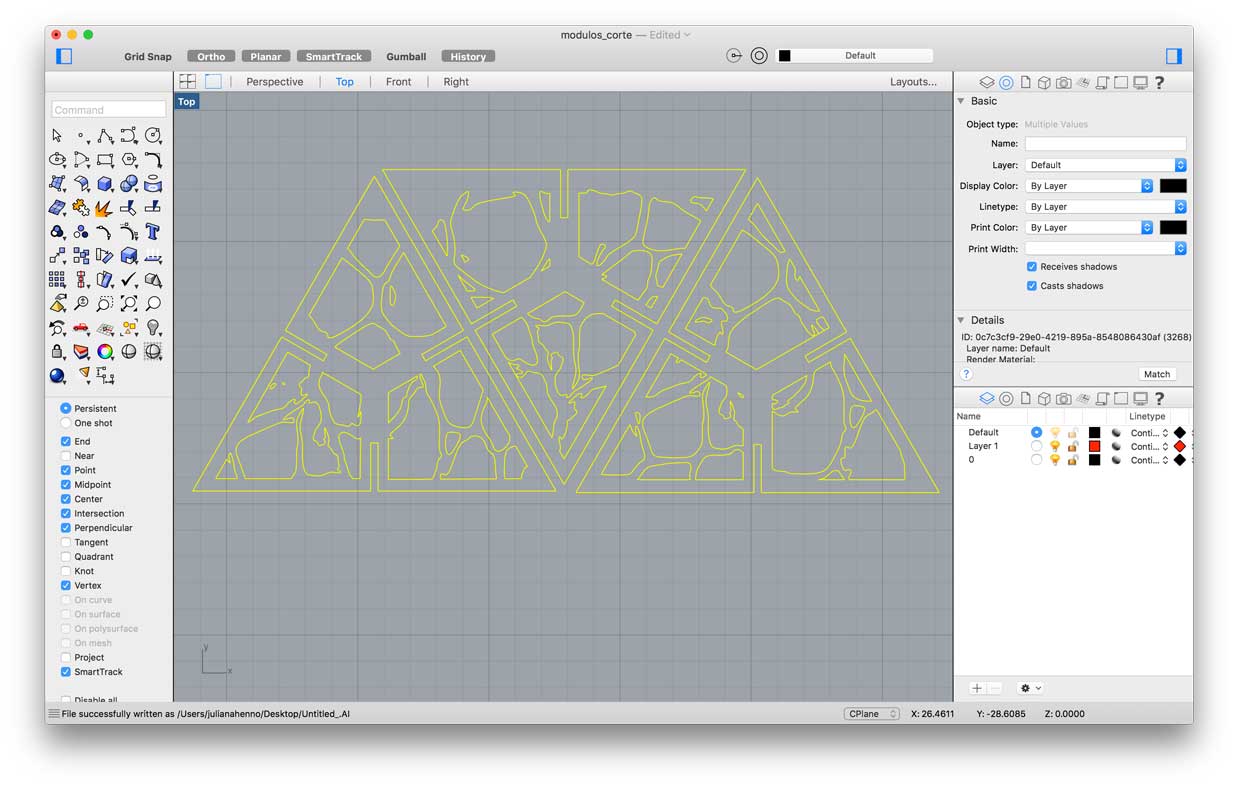
Task: Open the gear menu in layers panel
Action: (1030, 688)
